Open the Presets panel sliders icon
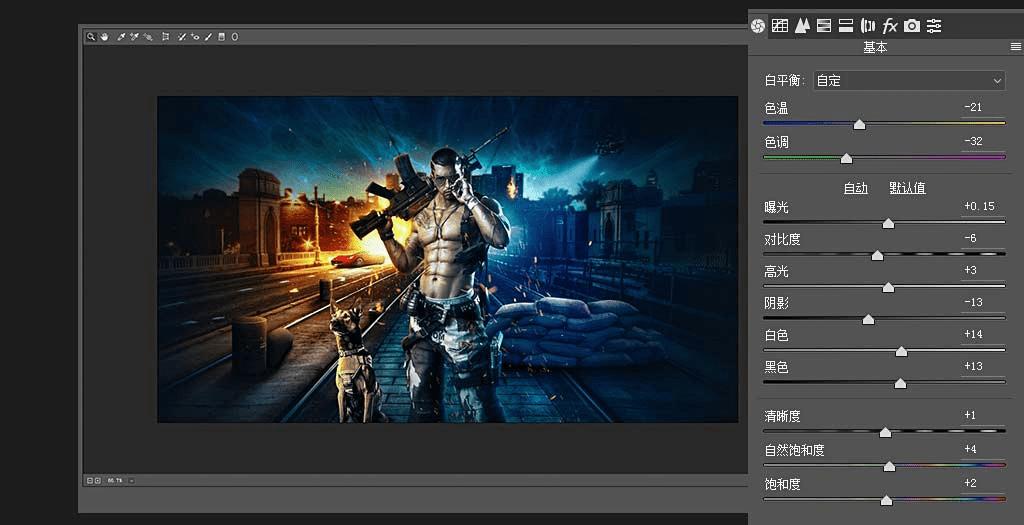The height and width of the screenshot is (525, 1024). pos(934,25)
